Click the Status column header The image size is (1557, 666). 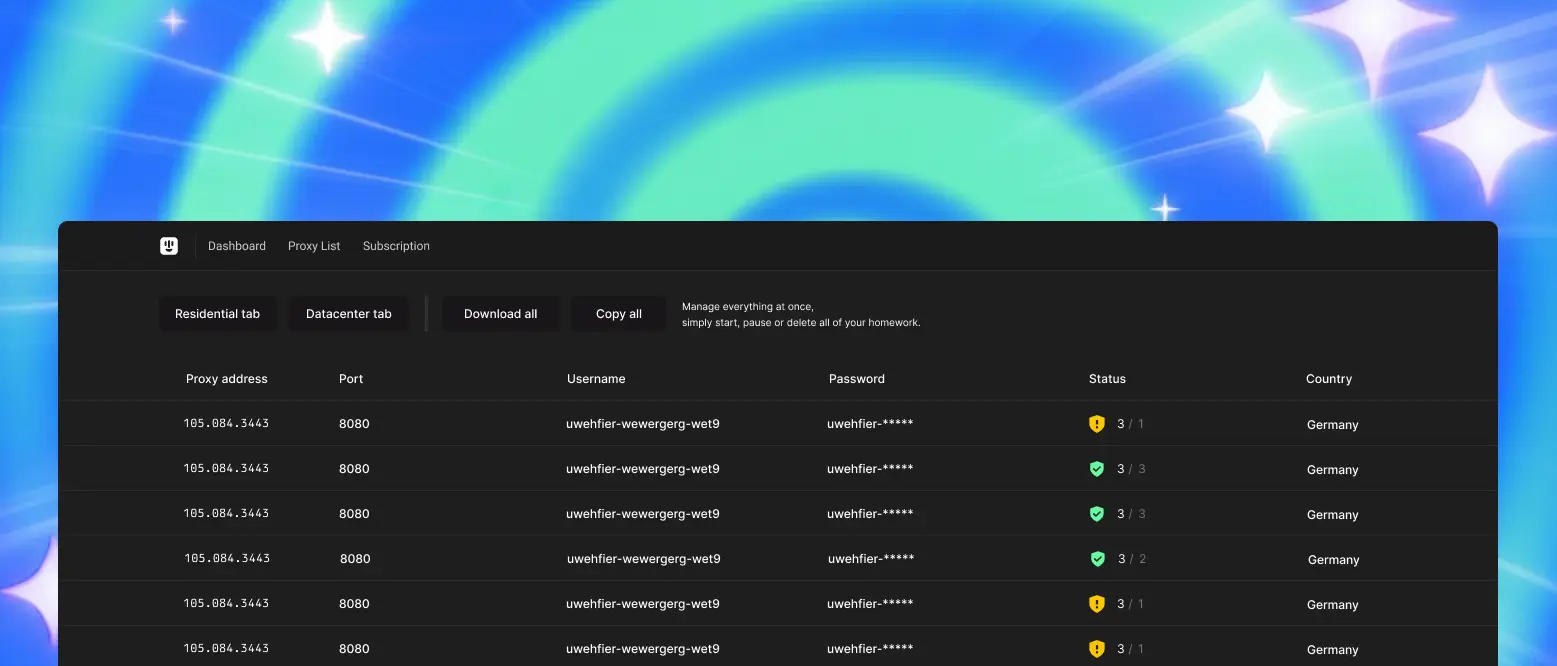[x=1107, y=378]
